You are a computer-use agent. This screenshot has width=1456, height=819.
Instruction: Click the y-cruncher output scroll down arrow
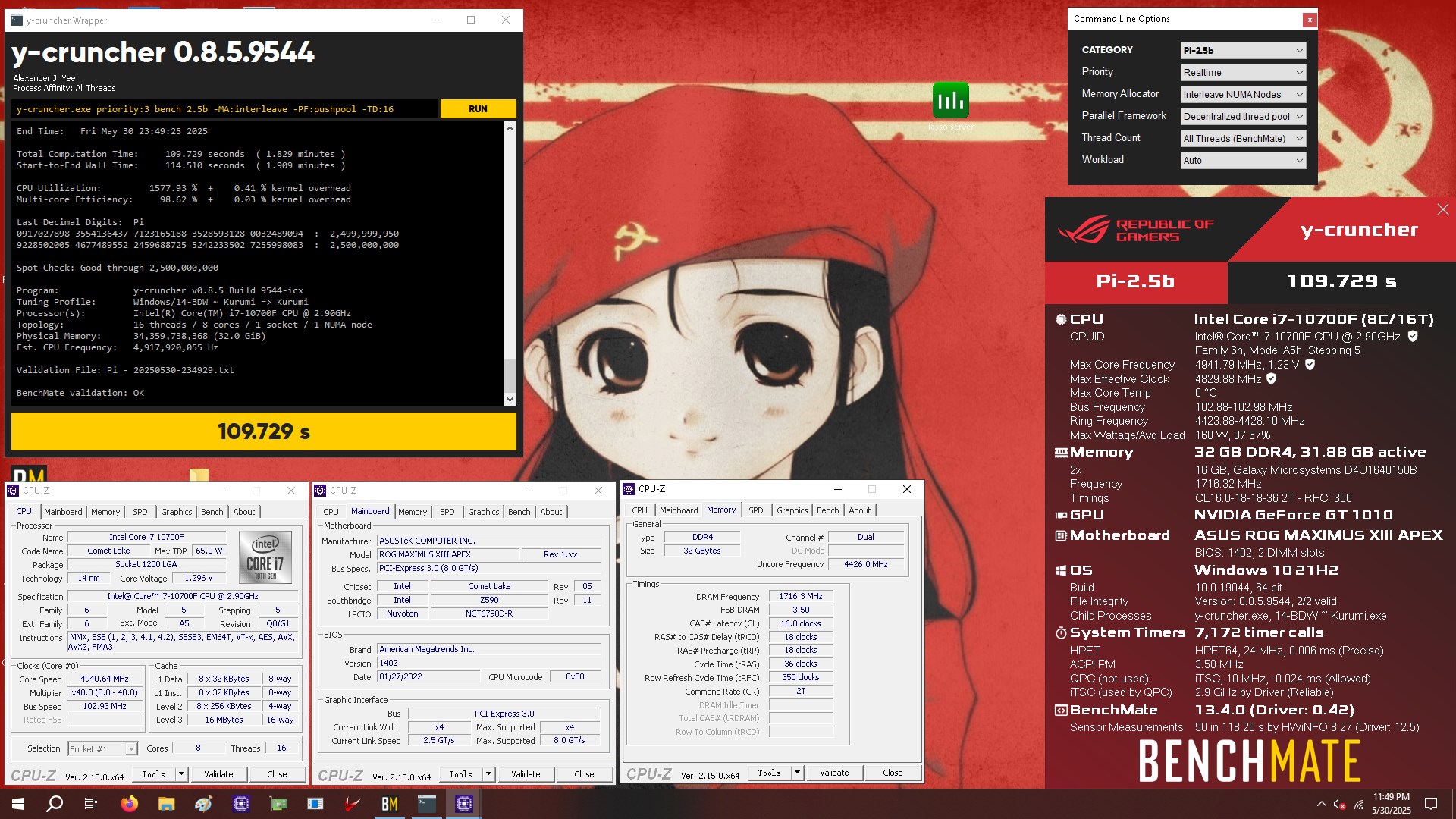pyautogui.click(x=510, y=400)
